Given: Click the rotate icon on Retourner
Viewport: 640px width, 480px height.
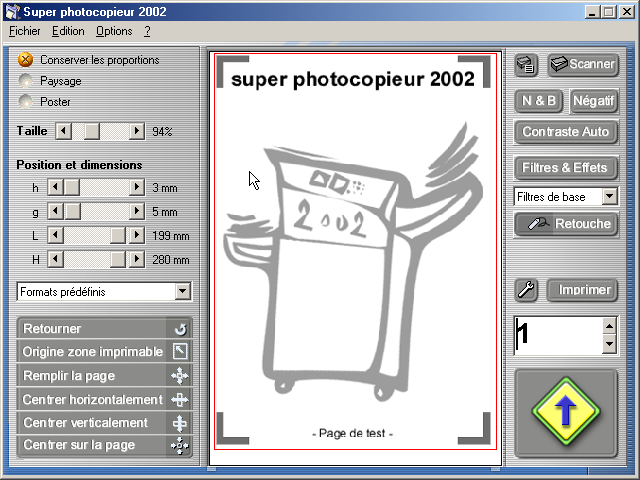Looking at the screenshot, I should pos(180,329).
